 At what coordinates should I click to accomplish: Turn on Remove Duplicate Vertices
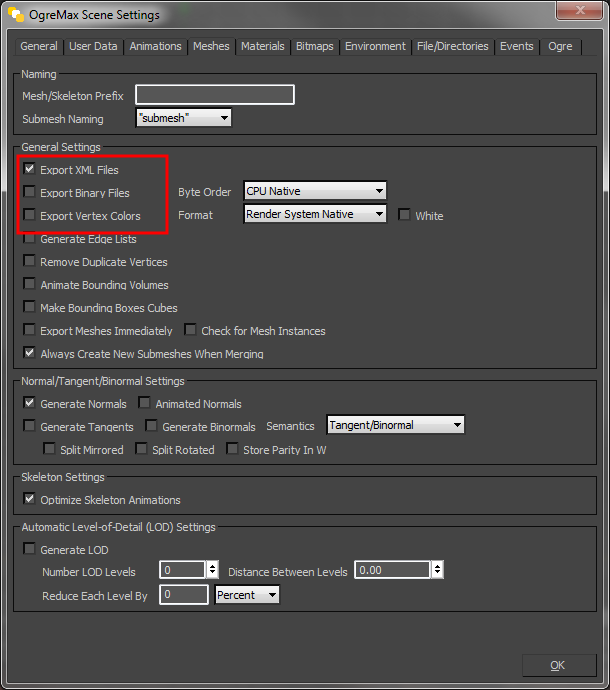[x=30, y=262]
